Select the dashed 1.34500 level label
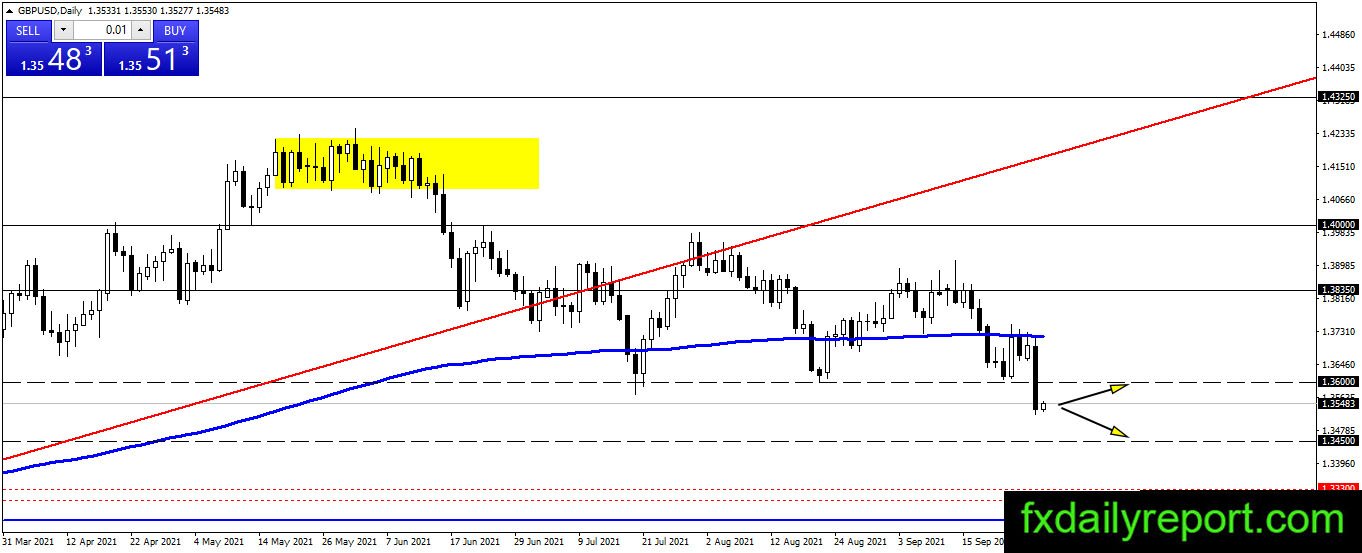 pos(1339,441)
